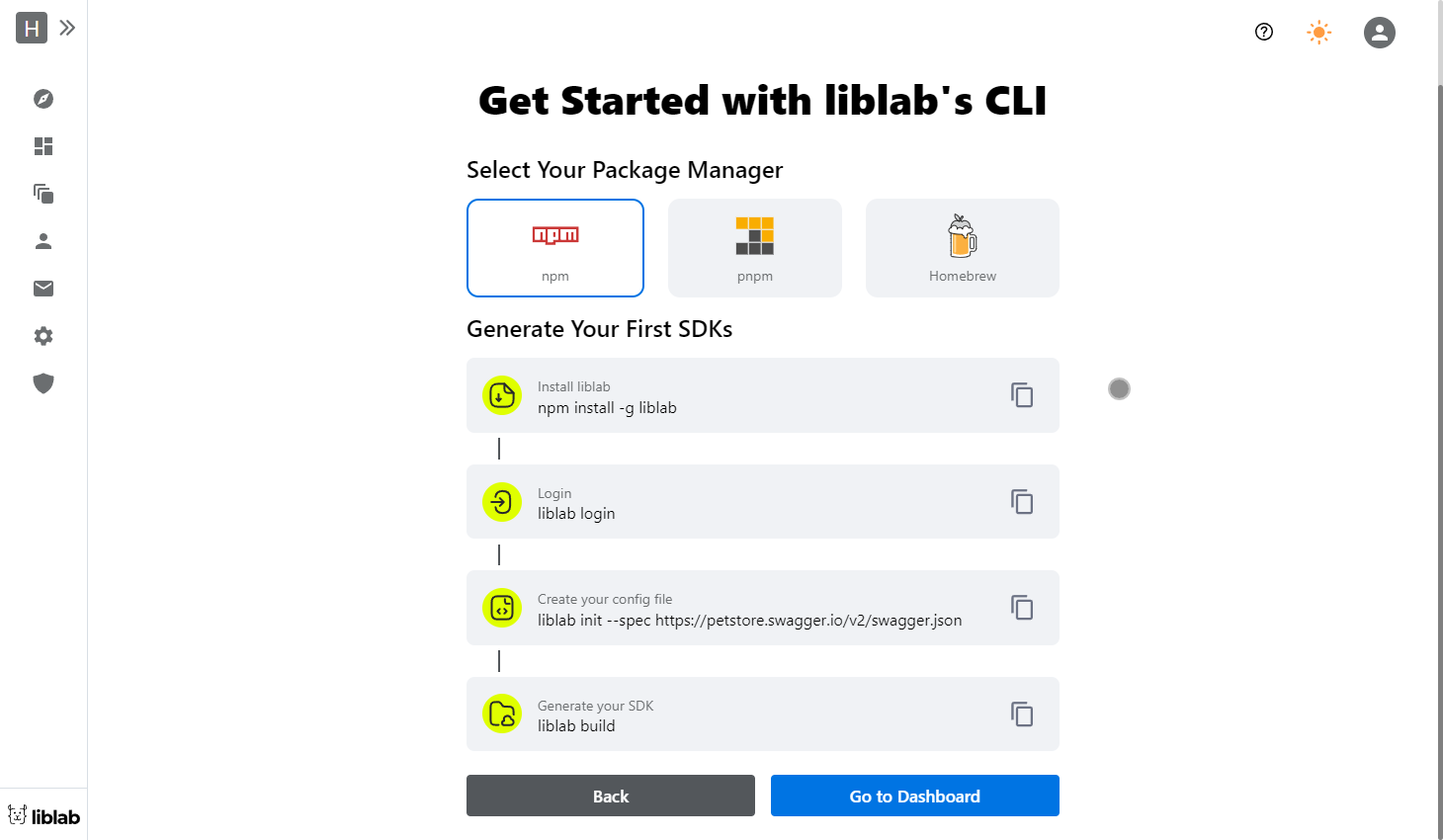Click the liblab logo at bottom left
Viewport: 1443px width, 840px height.
point(43,814)
